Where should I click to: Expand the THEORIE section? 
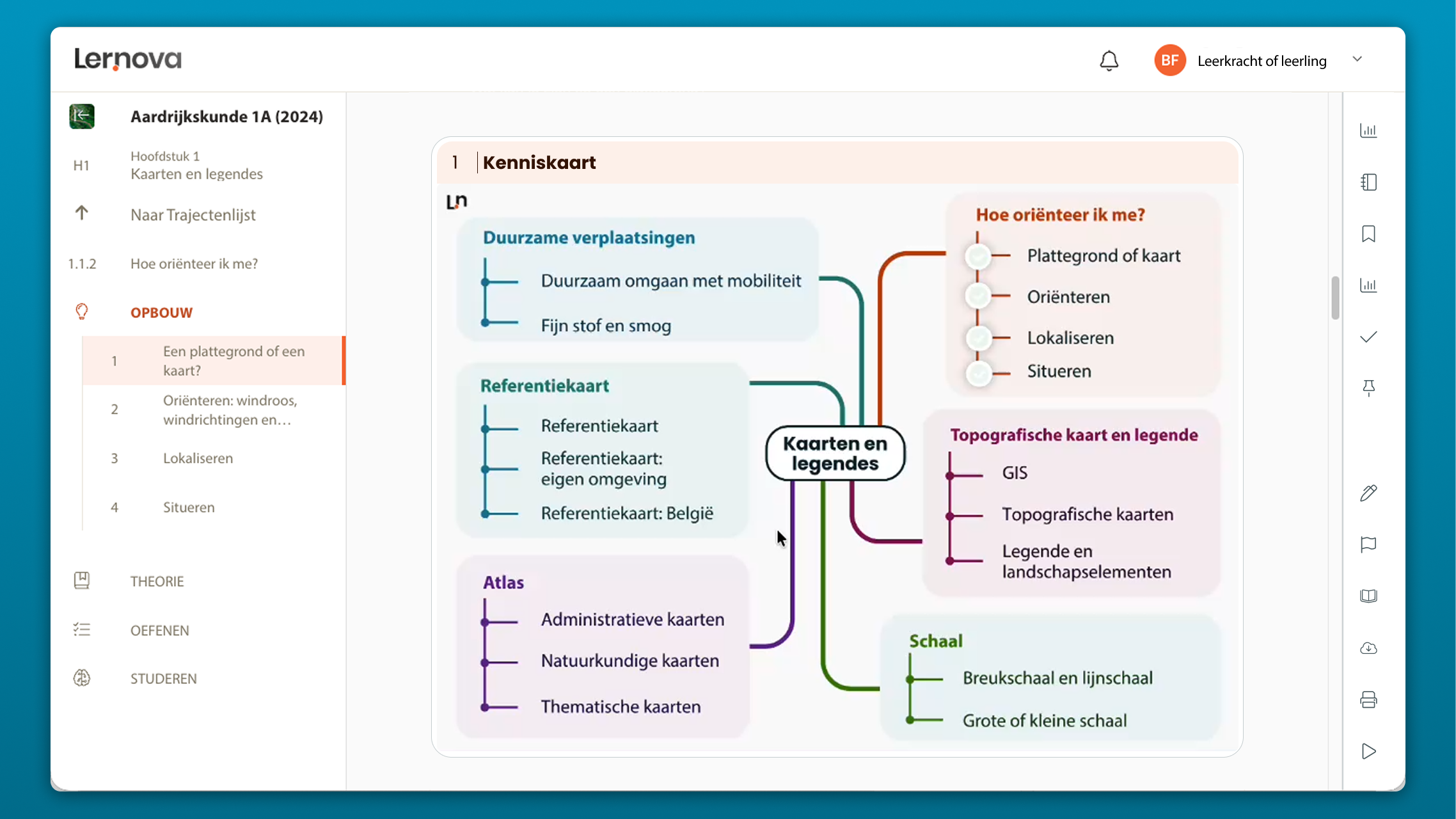[157, 581]
